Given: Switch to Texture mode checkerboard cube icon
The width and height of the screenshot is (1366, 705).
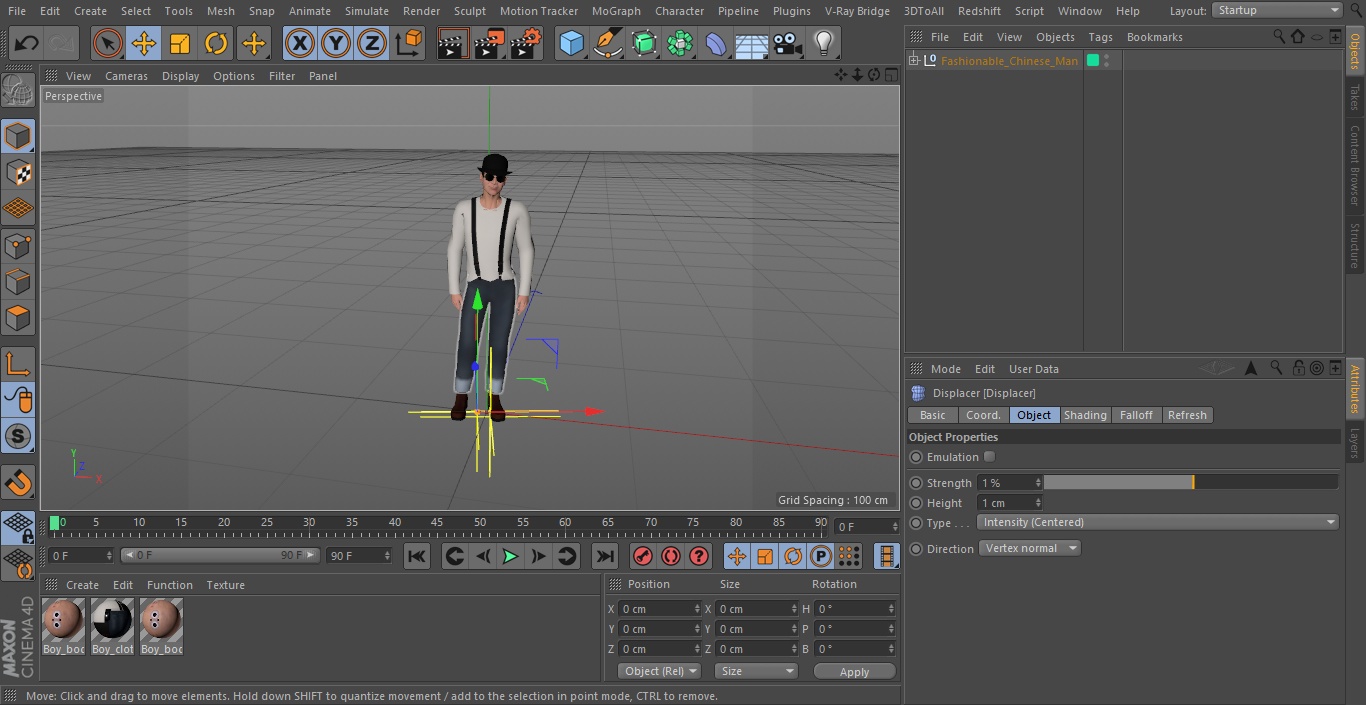Looking at the screenshot, I should coord(18,172).
